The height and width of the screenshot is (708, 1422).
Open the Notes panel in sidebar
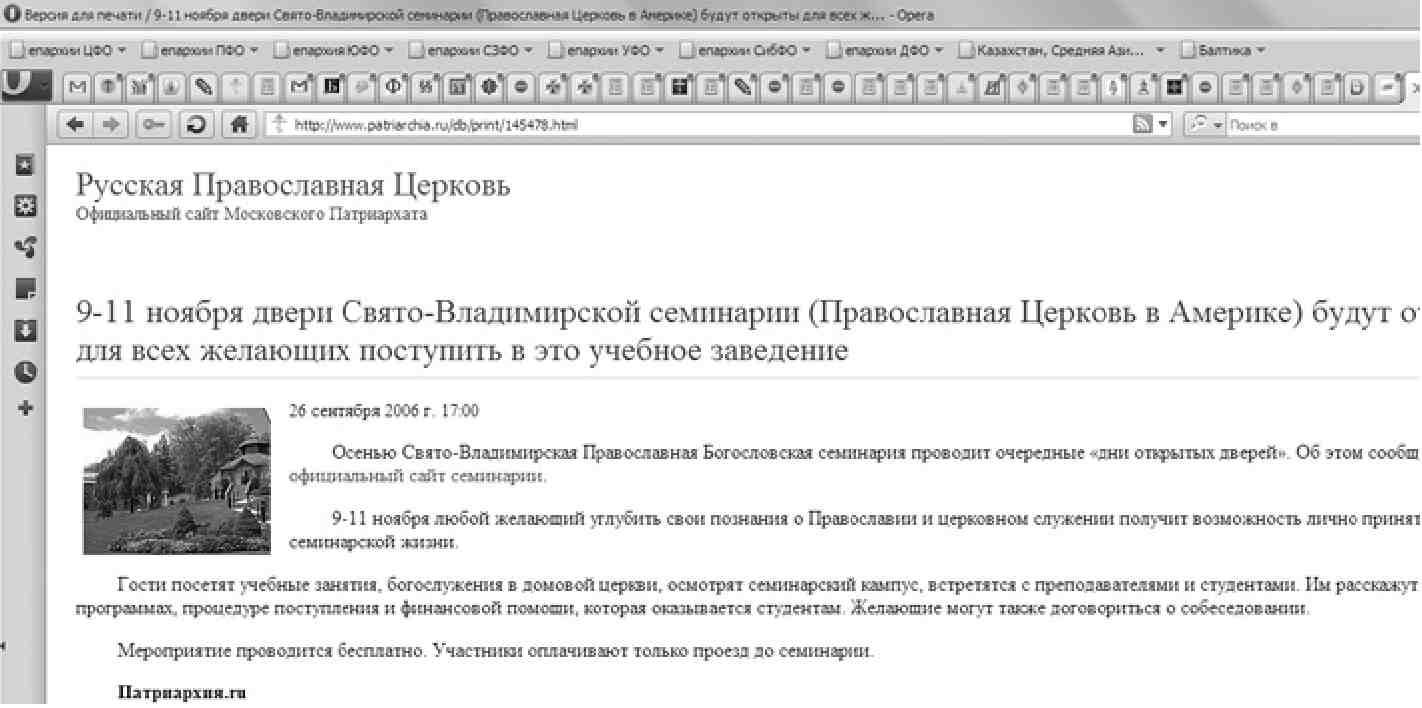[27, 289]
